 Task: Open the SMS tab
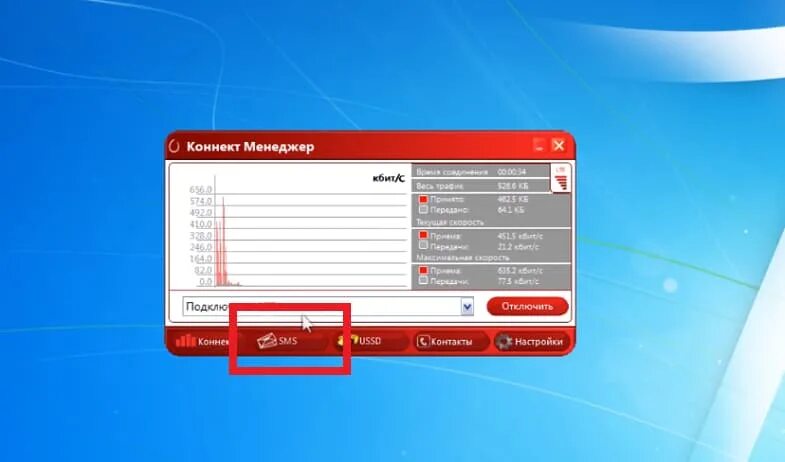tap(286, 341)
